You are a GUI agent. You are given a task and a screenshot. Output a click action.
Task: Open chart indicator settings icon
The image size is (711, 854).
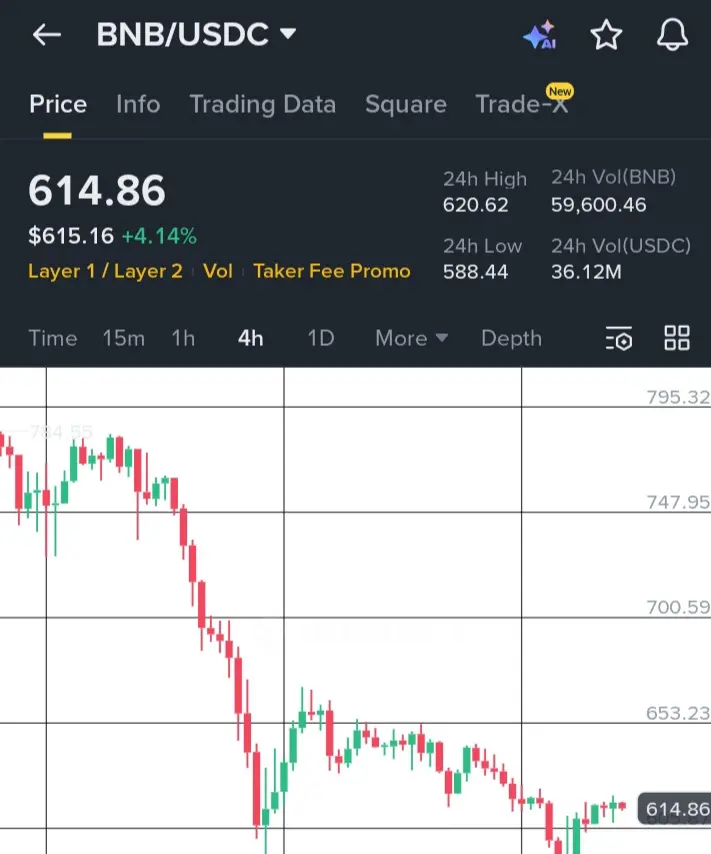(x=619, y=339)
